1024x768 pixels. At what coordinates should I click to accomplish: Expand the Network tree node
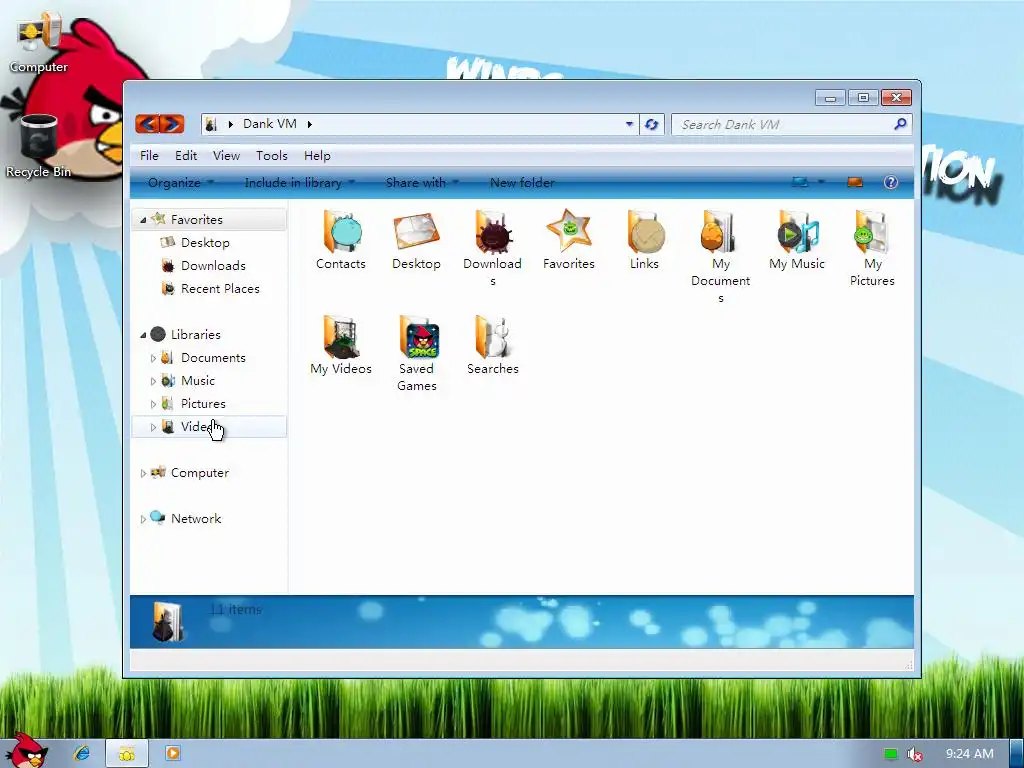(x=143, y=519)
